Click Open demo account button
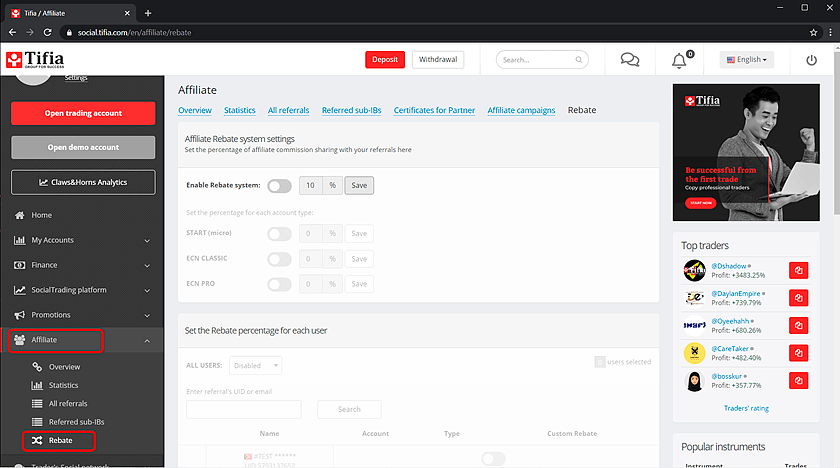Viewport: 840px width, 468px height. pyautogui.click(x=83, y=147)
